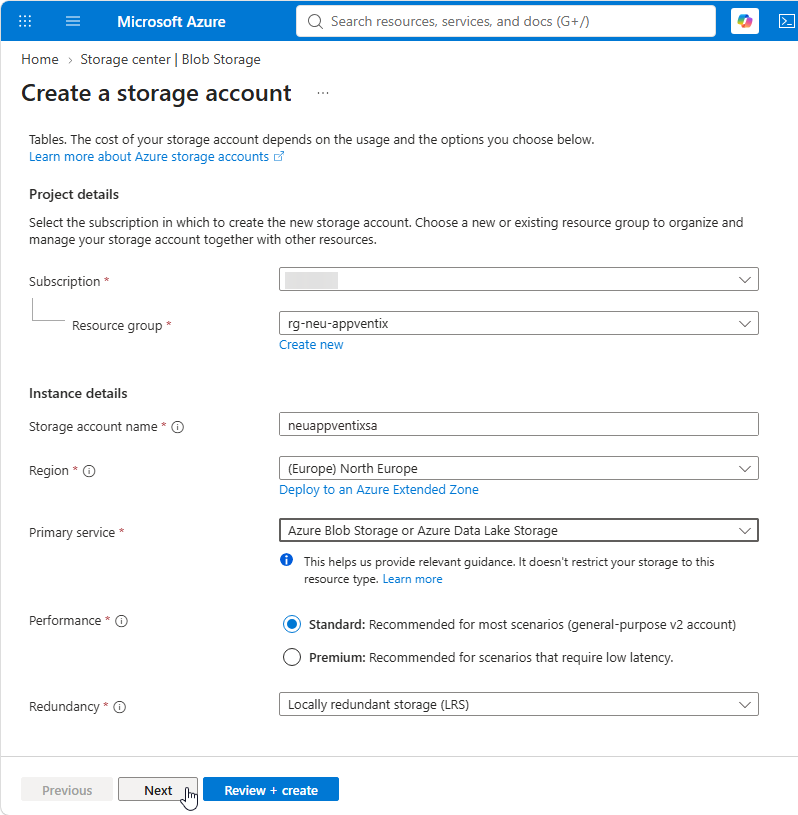Open the portal hamburger menu

pyautogui.click(x=73, y=21)
